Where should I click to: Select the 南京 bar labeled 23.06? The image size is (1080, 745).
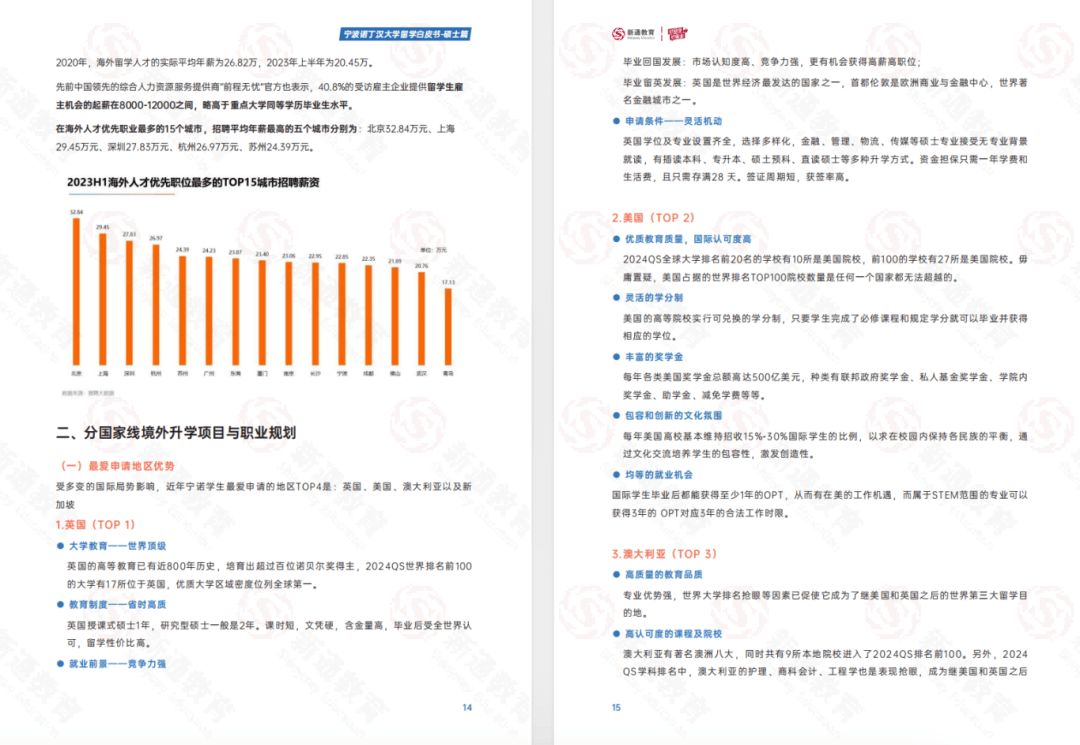[289, 313]
